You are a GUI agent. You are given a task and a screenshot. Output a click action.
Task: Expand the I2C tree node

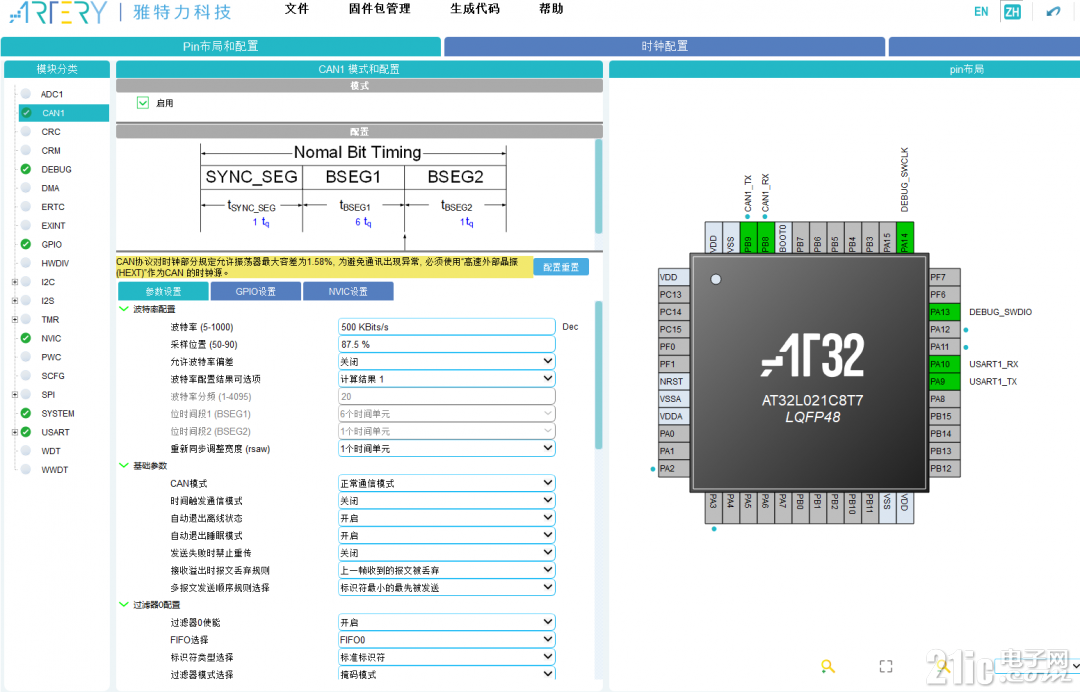tap(14, 282)
